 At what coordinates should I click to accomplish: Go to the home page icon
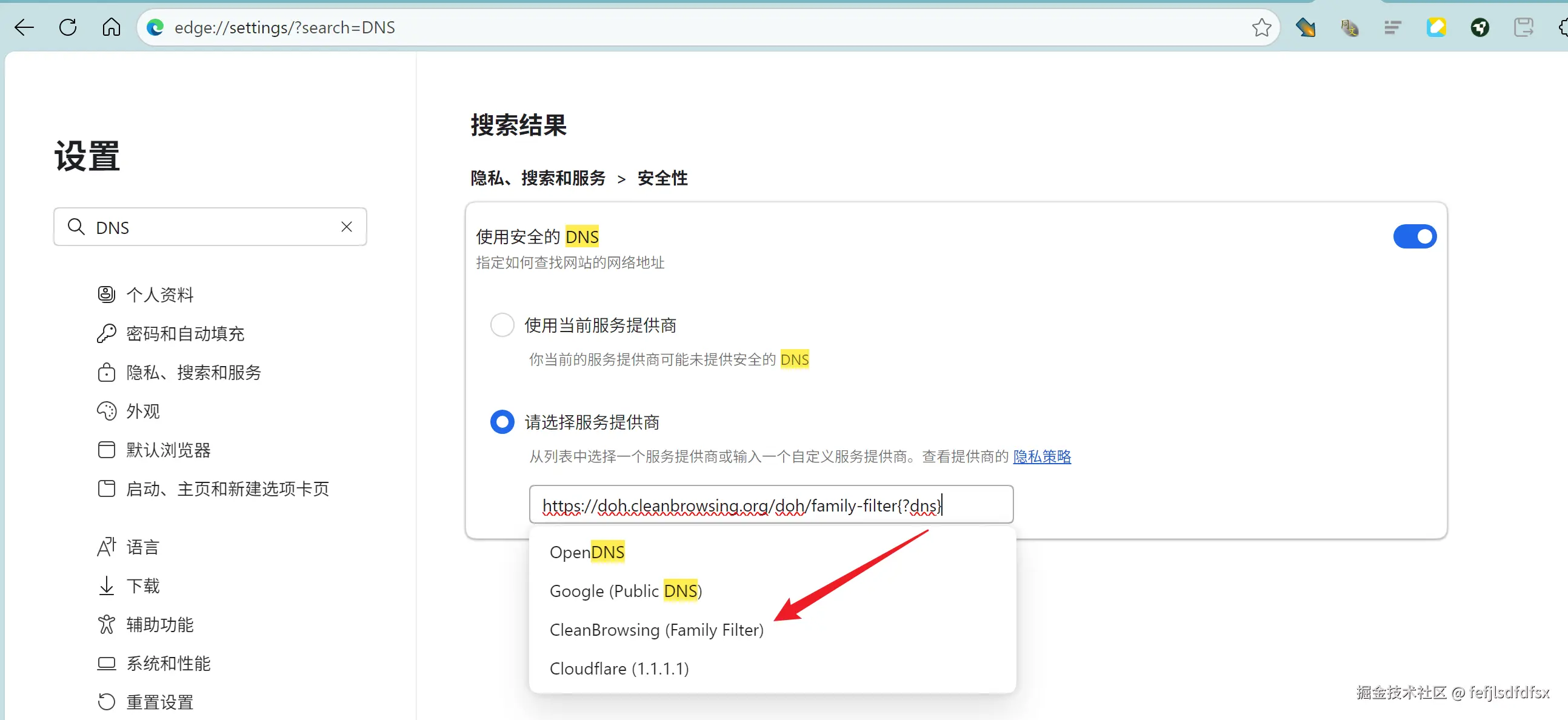111,27
